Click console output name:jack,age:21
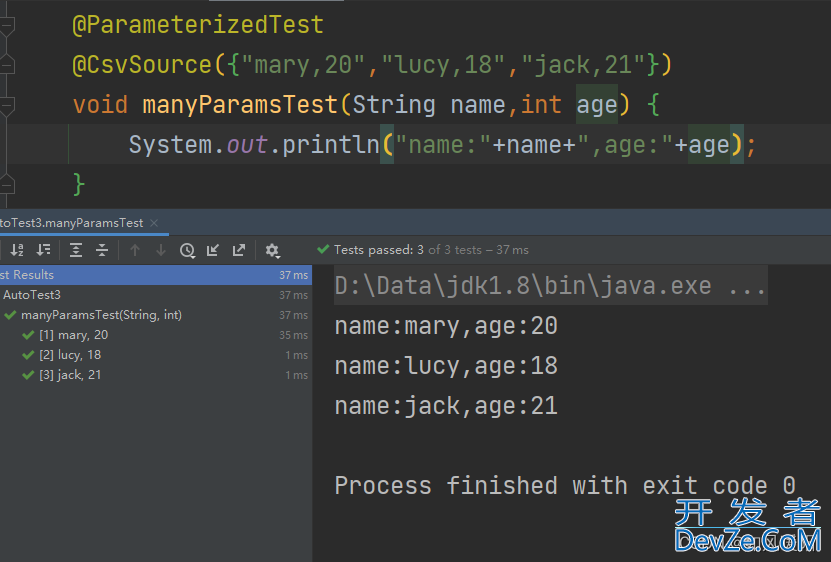This screenshot has width=831, height=562. point(446,406)
